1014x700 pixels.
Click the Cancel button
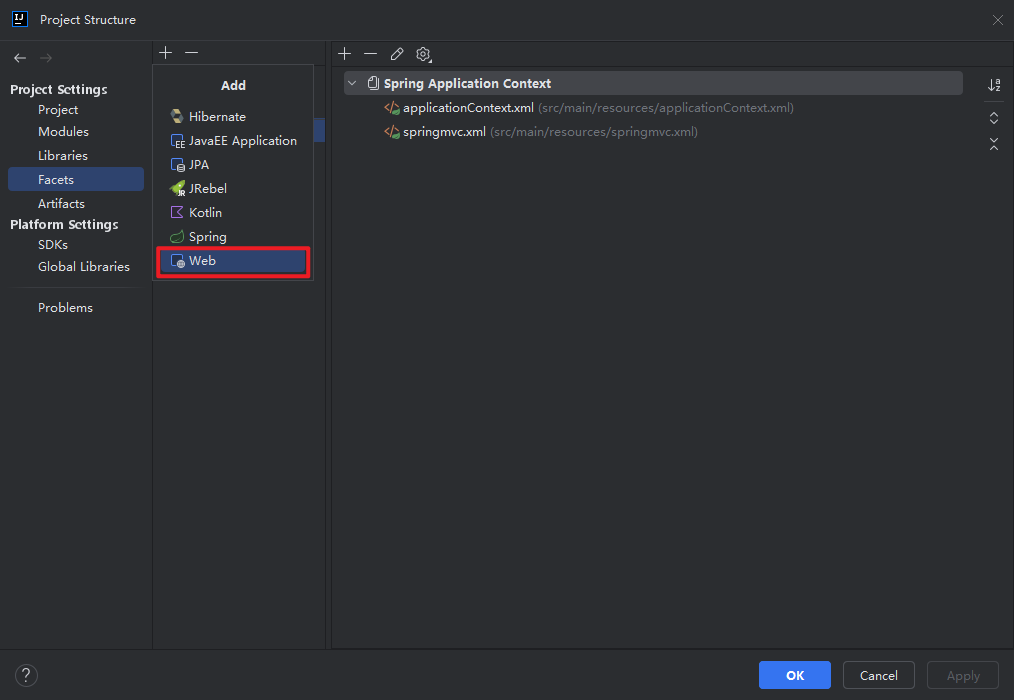pos(879,675)
